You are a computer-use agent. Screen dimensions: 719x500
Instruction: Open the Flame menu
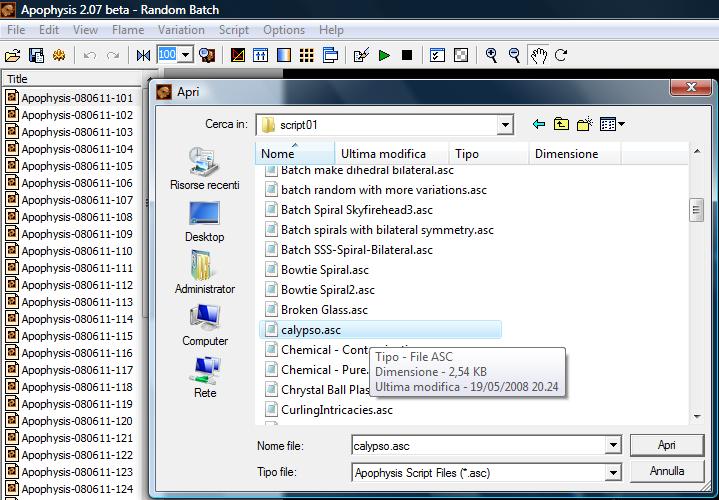(x=128, y=30)
